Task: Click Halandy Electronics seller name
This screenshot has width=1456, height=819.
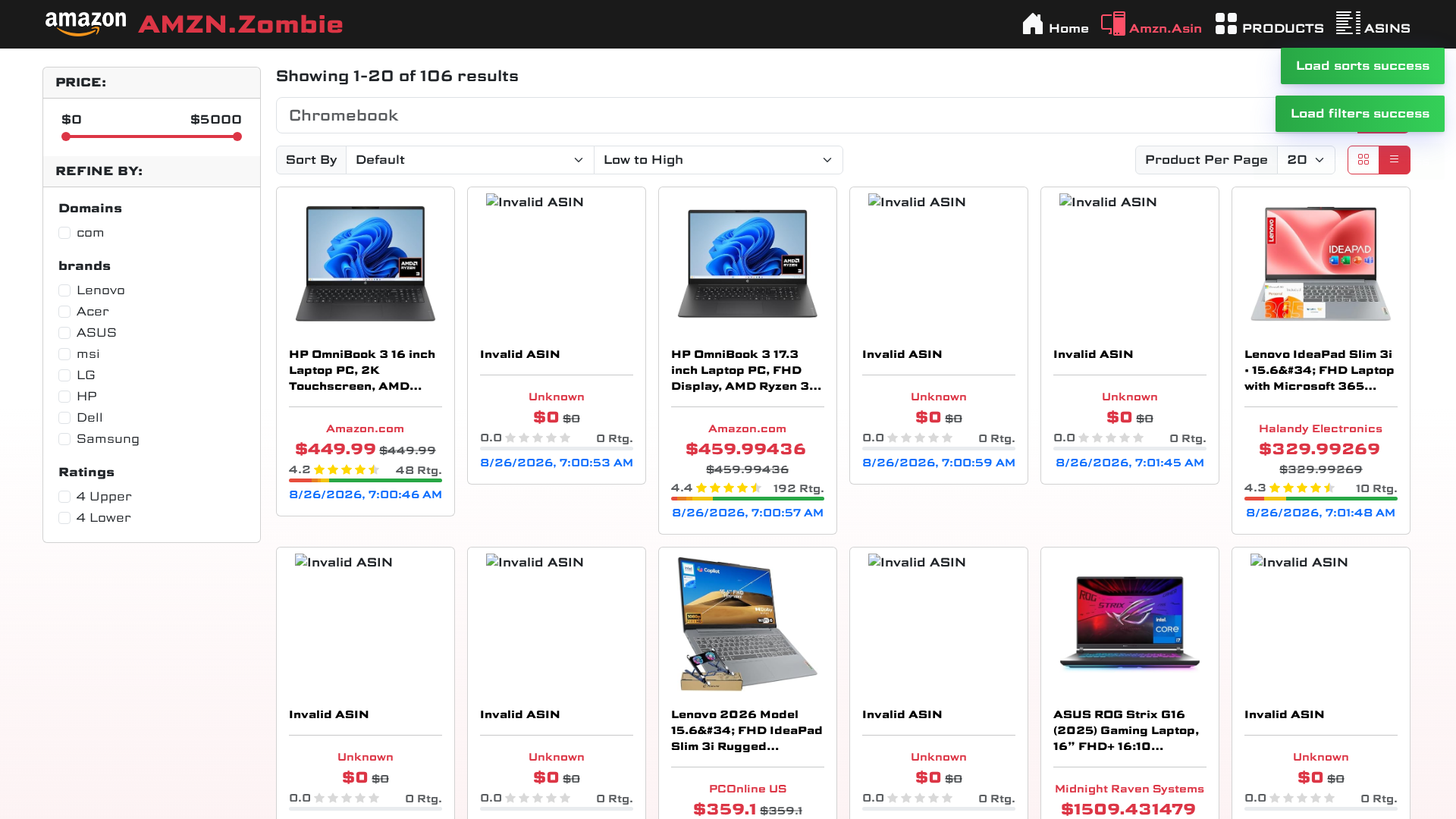Action: (x=1320, y=428)
